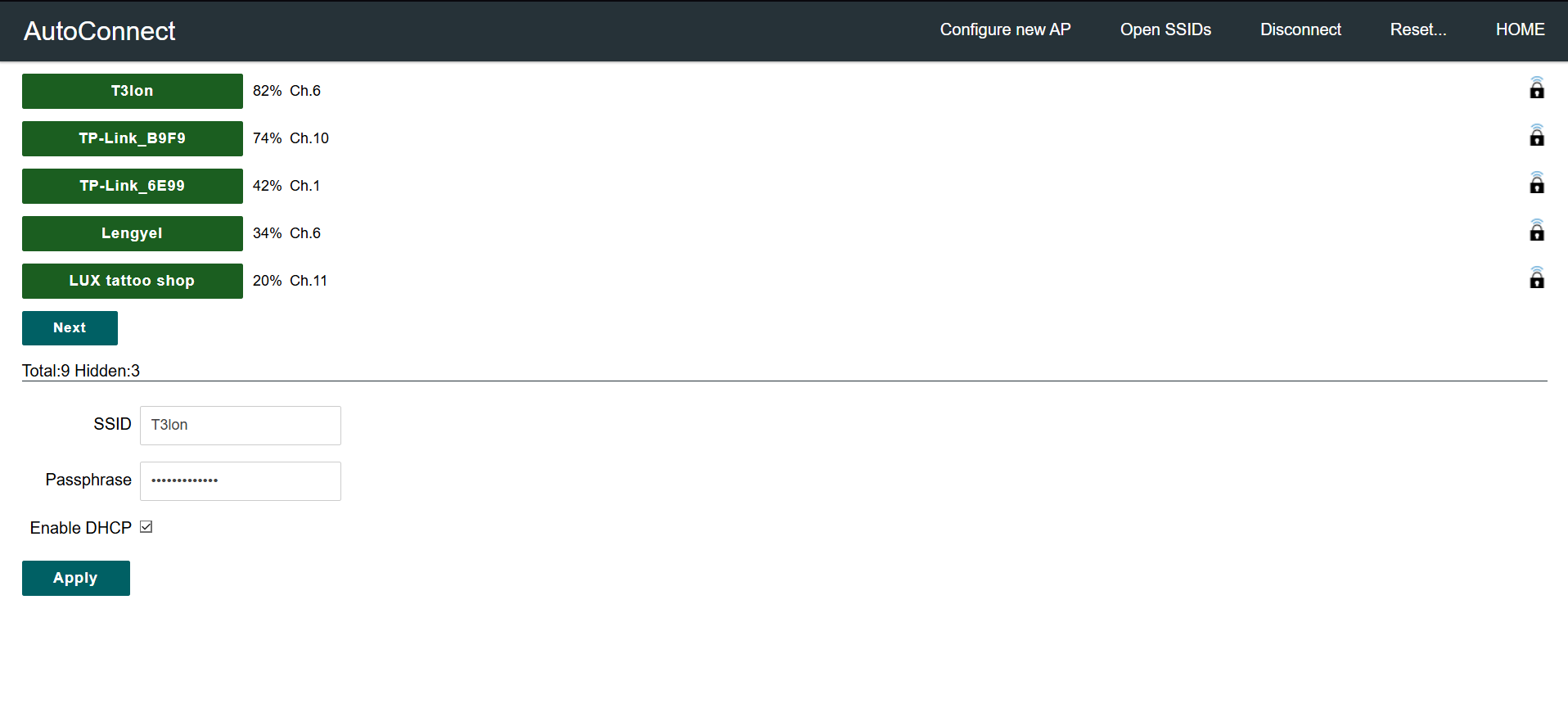
Task: Choose the LUX tattoo shop network
Action: pos(133,281)
